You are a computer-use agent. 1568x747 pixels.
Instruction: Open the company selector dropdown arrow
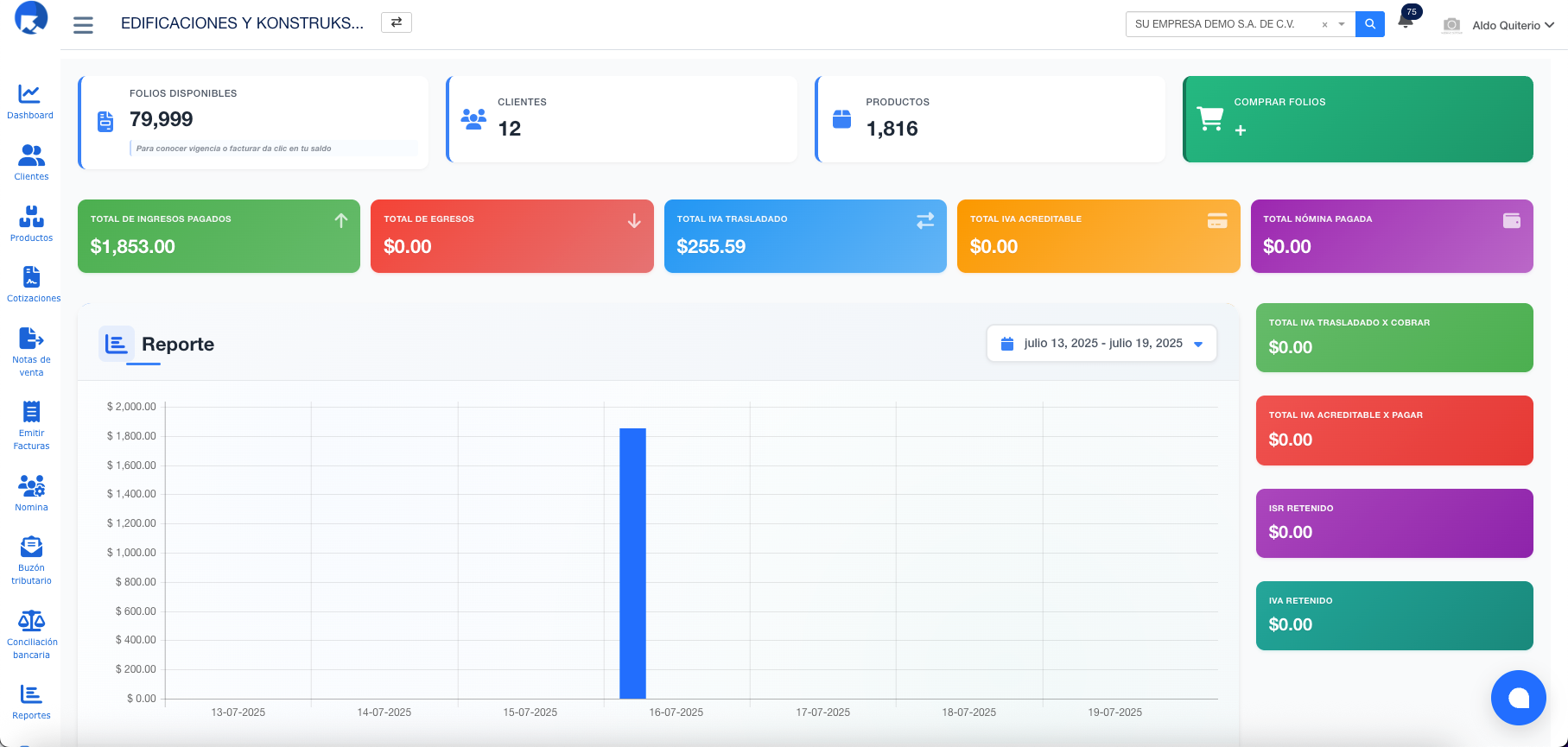click(x=1342, y=24)
